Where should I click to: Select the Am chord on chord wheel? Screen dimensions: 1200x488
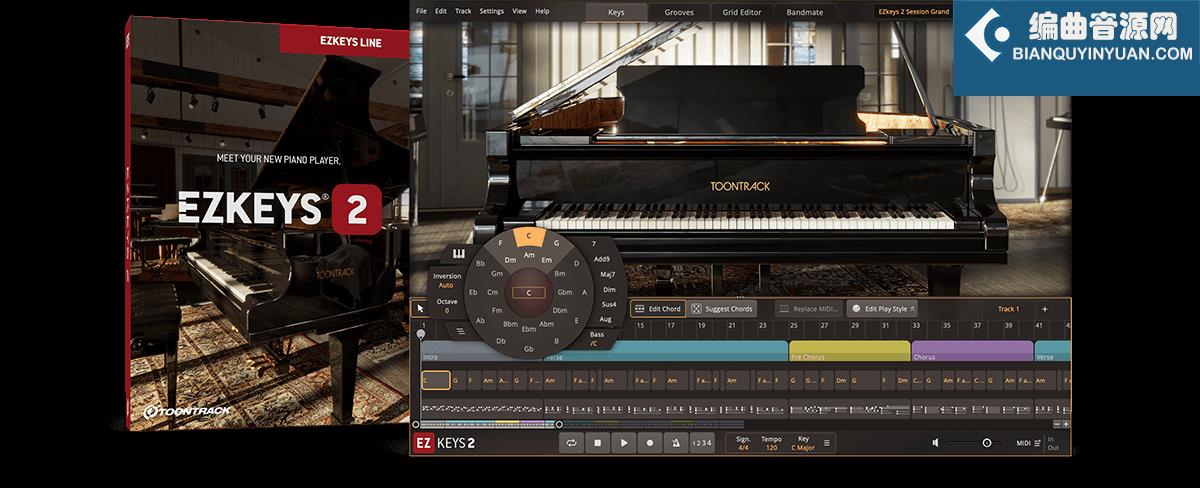[529, 255]
